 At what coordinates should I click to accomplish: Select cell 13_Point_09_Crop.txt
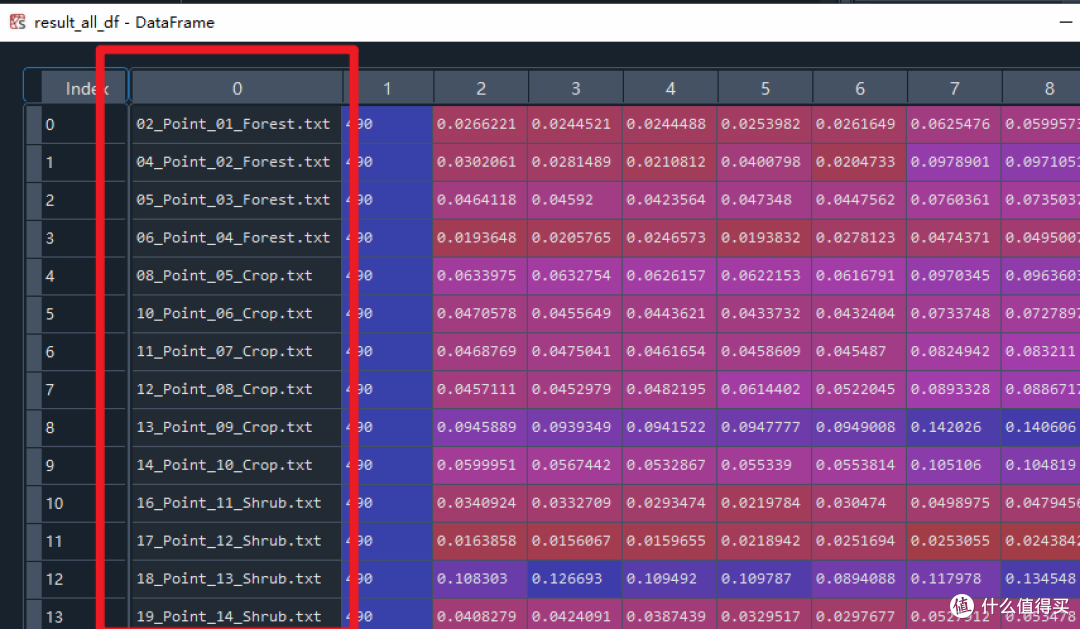coord(237,428)
